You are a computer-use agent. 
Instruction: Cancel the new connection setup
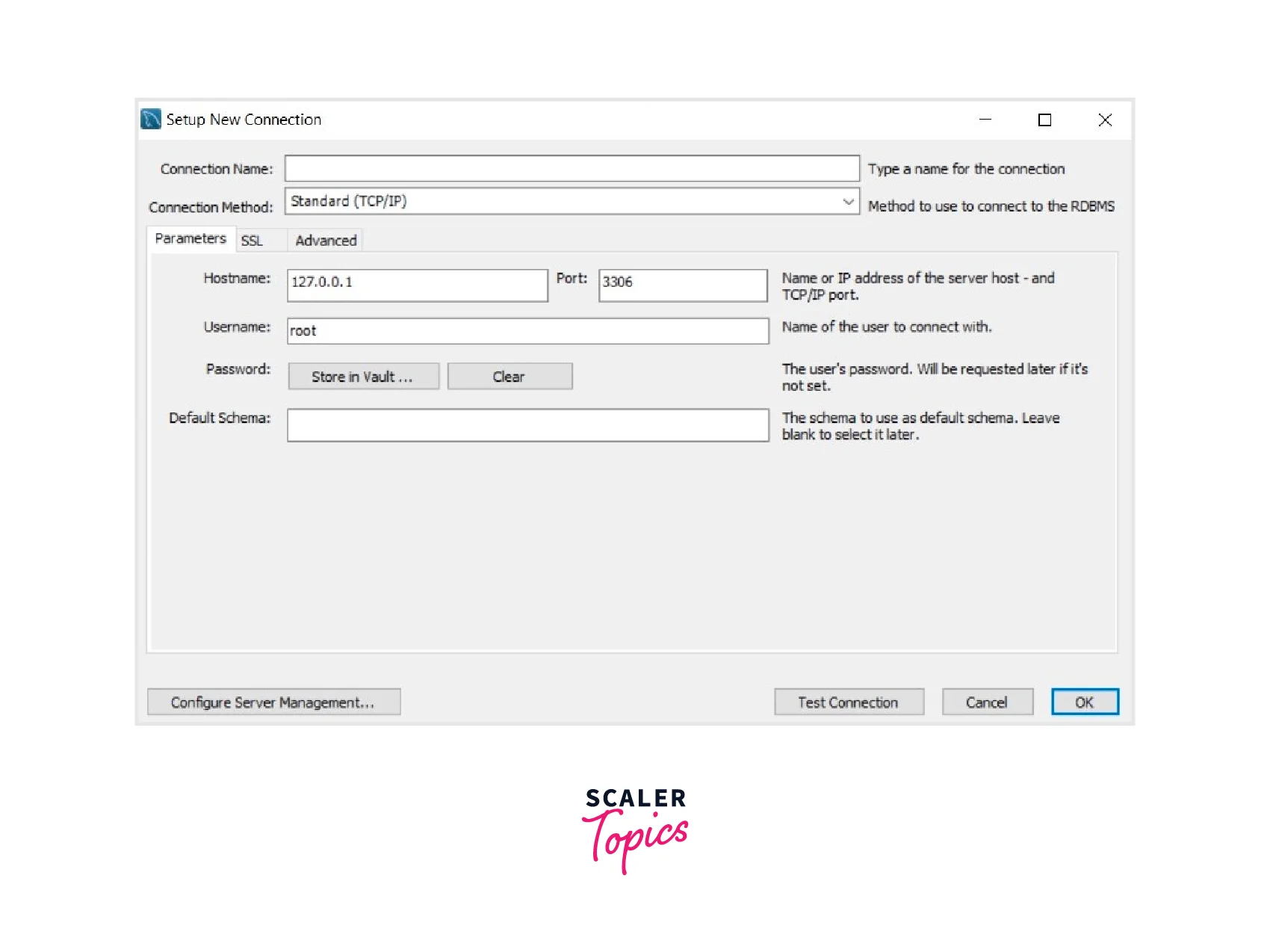987,702
